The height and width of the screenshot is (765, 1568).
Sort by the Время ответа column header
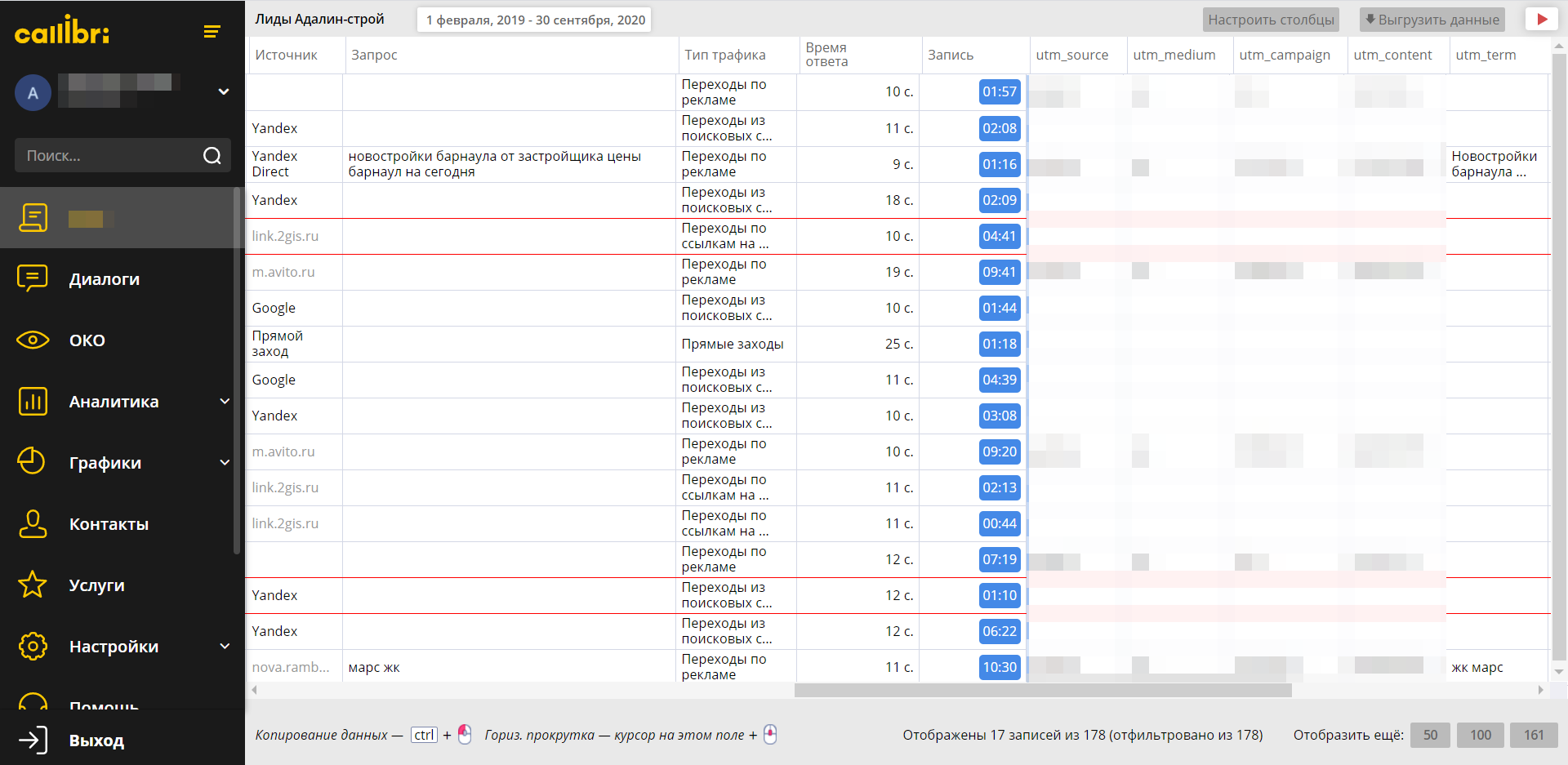coord(860,55)
